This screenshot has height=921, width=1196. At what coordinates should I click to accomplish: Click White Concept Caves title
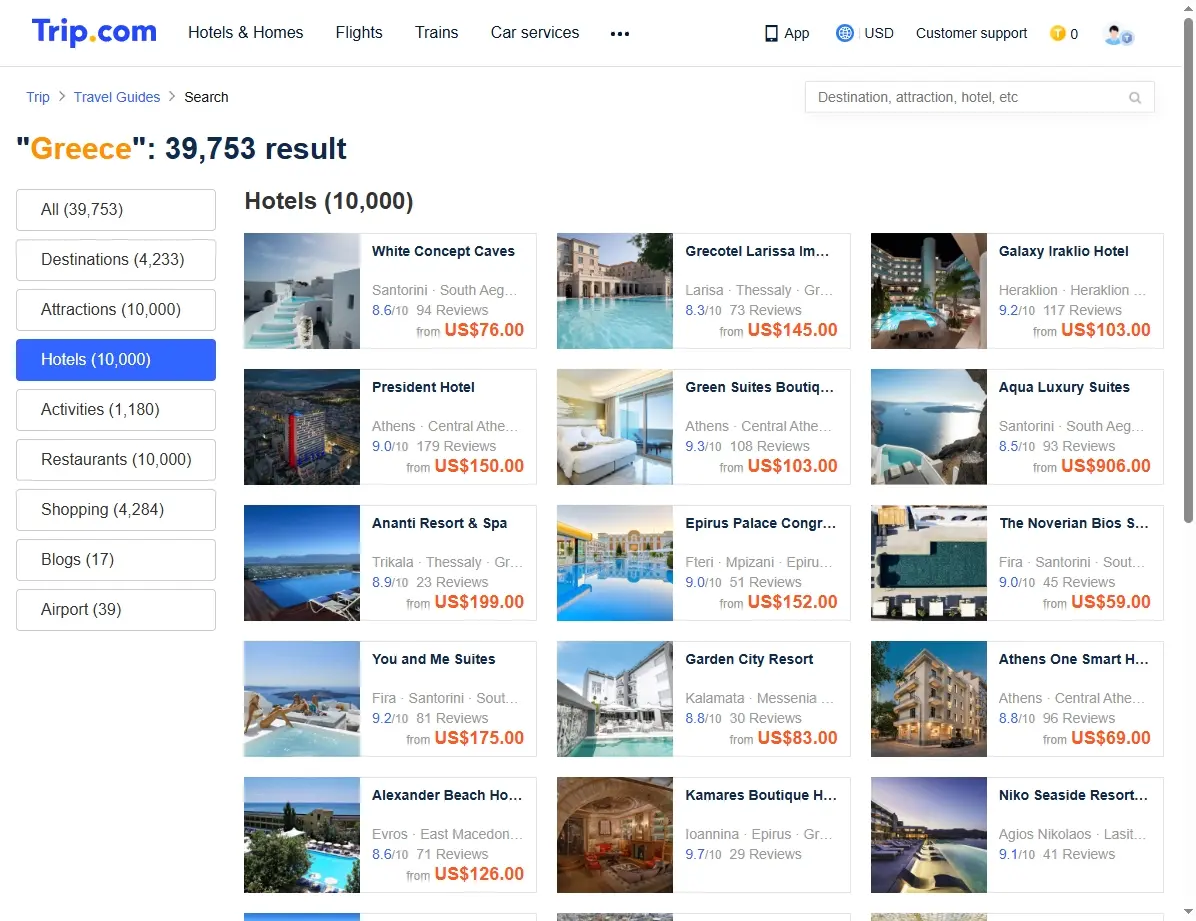[x=443, y=251]
